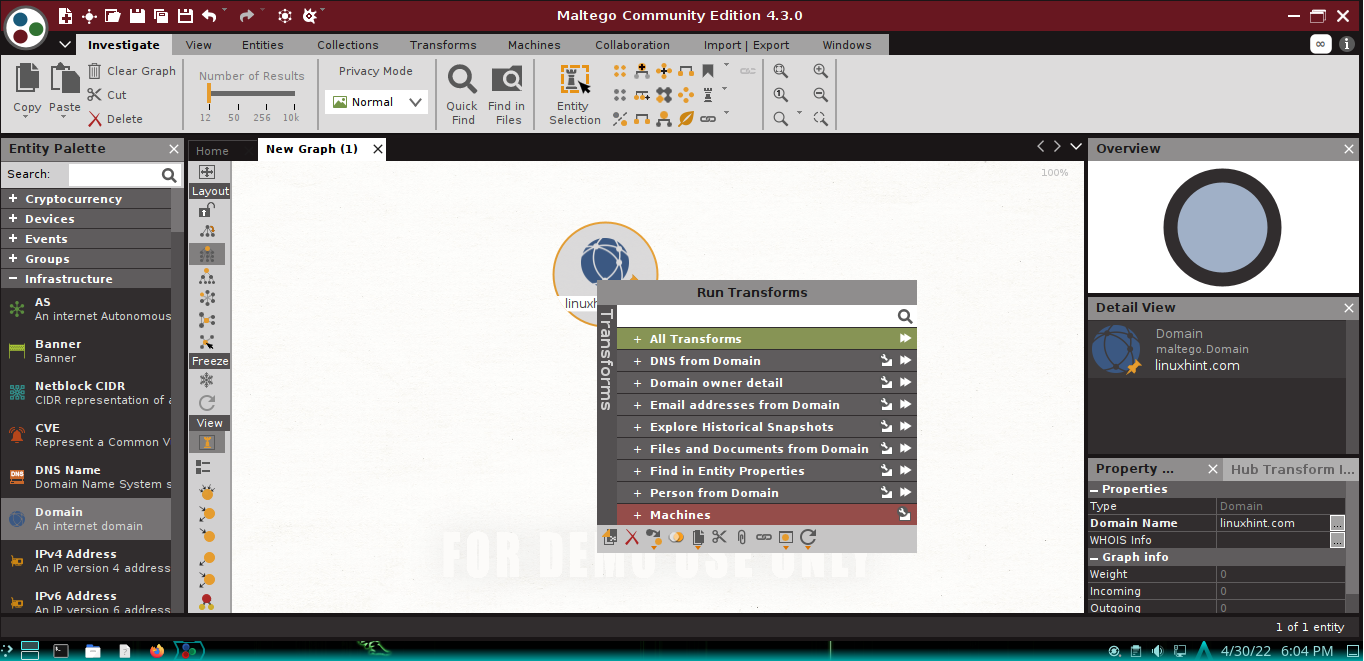The height and width of the screenshot is (661, 1364).
Task: Click the Clear Graph button
Action: (131, 71)
